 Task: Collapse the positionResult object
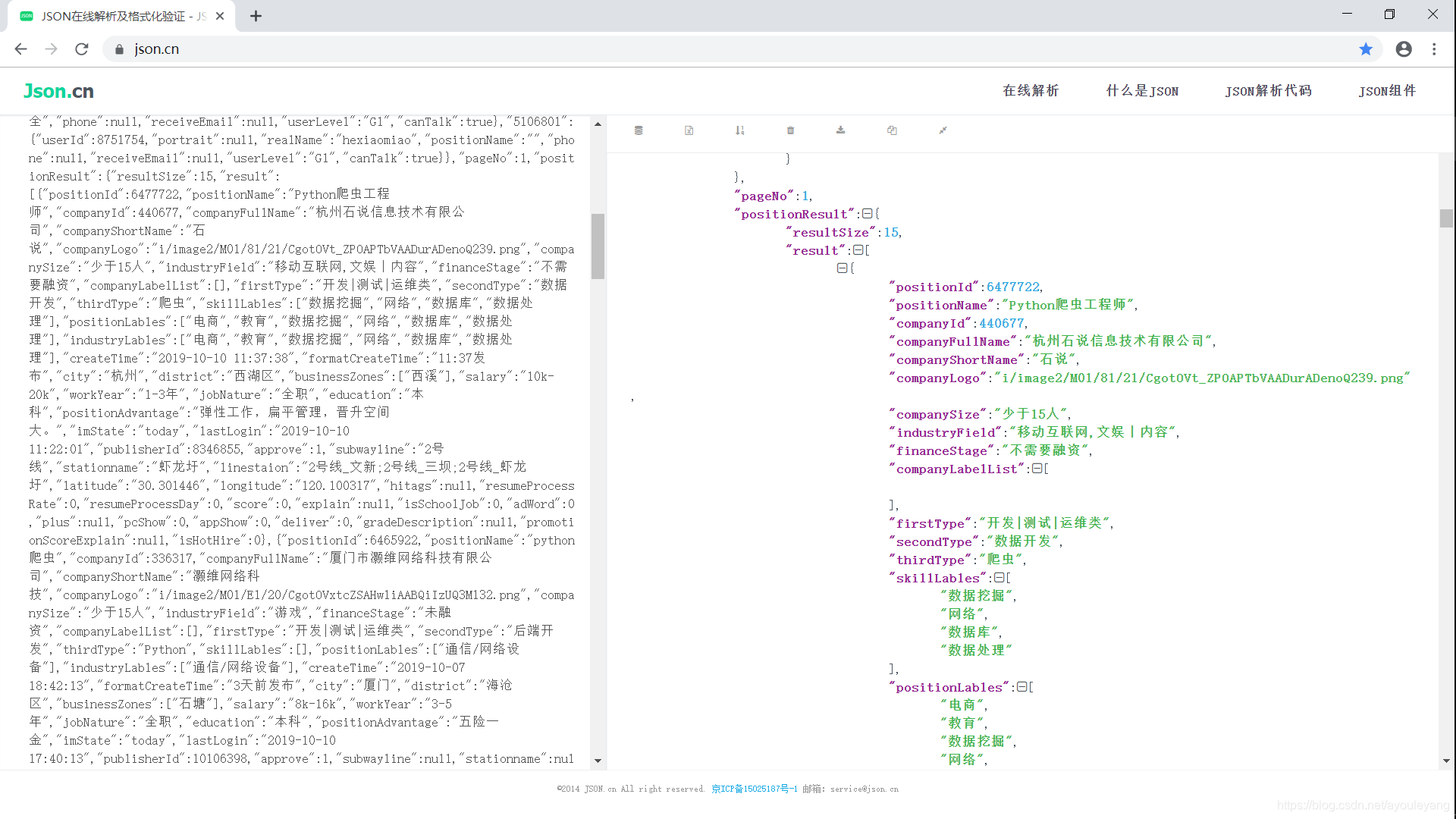pos(867,214)
